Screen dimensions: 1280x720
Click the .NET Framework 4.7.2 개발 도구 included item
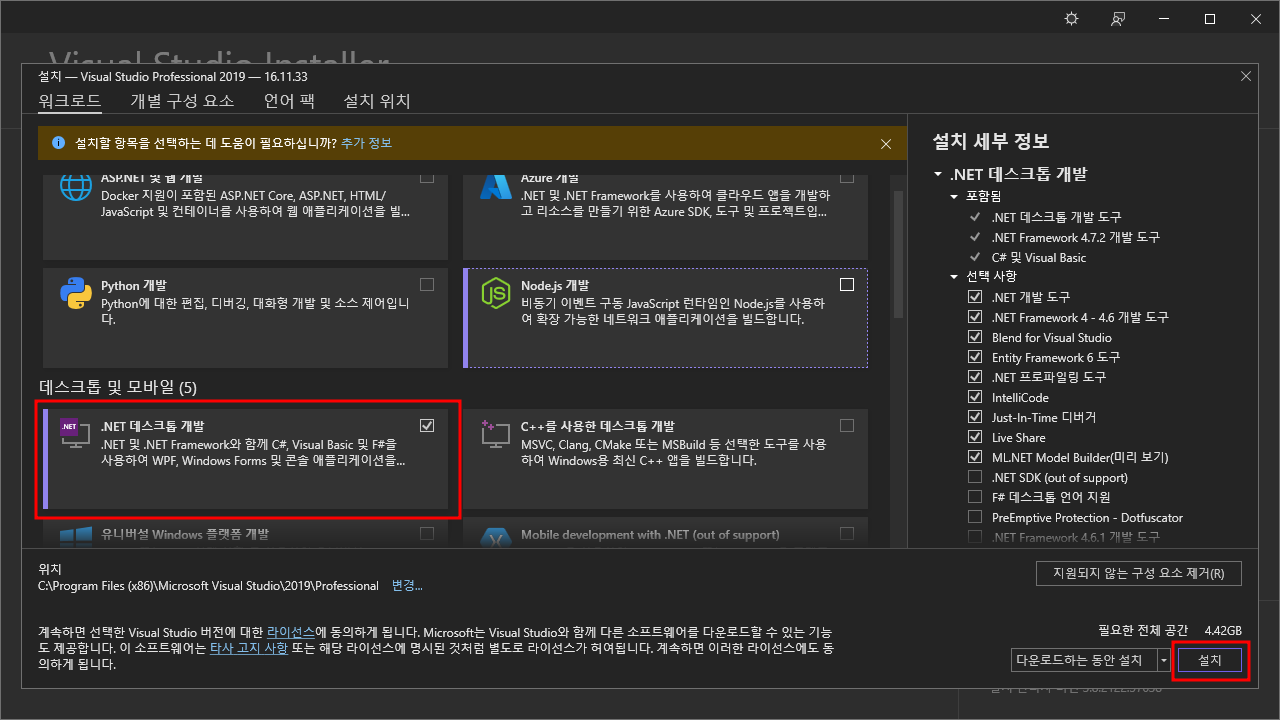point(1076,237)
